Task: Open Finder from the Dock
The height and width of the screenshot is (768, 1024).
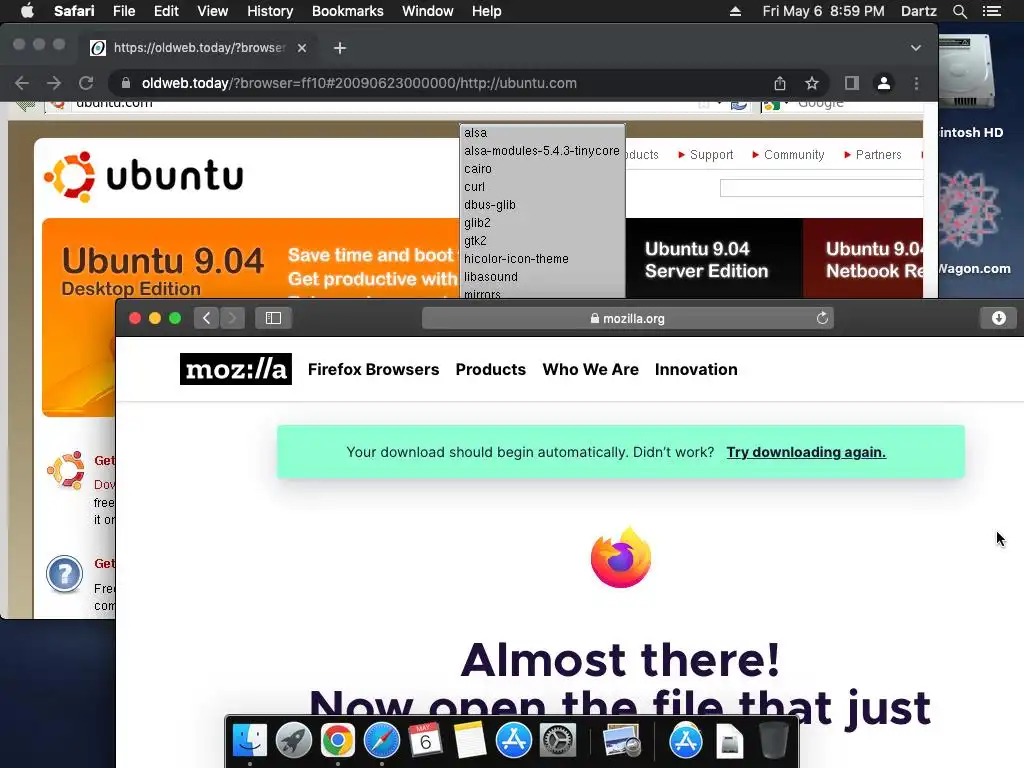Action: (x=249, y=741)
